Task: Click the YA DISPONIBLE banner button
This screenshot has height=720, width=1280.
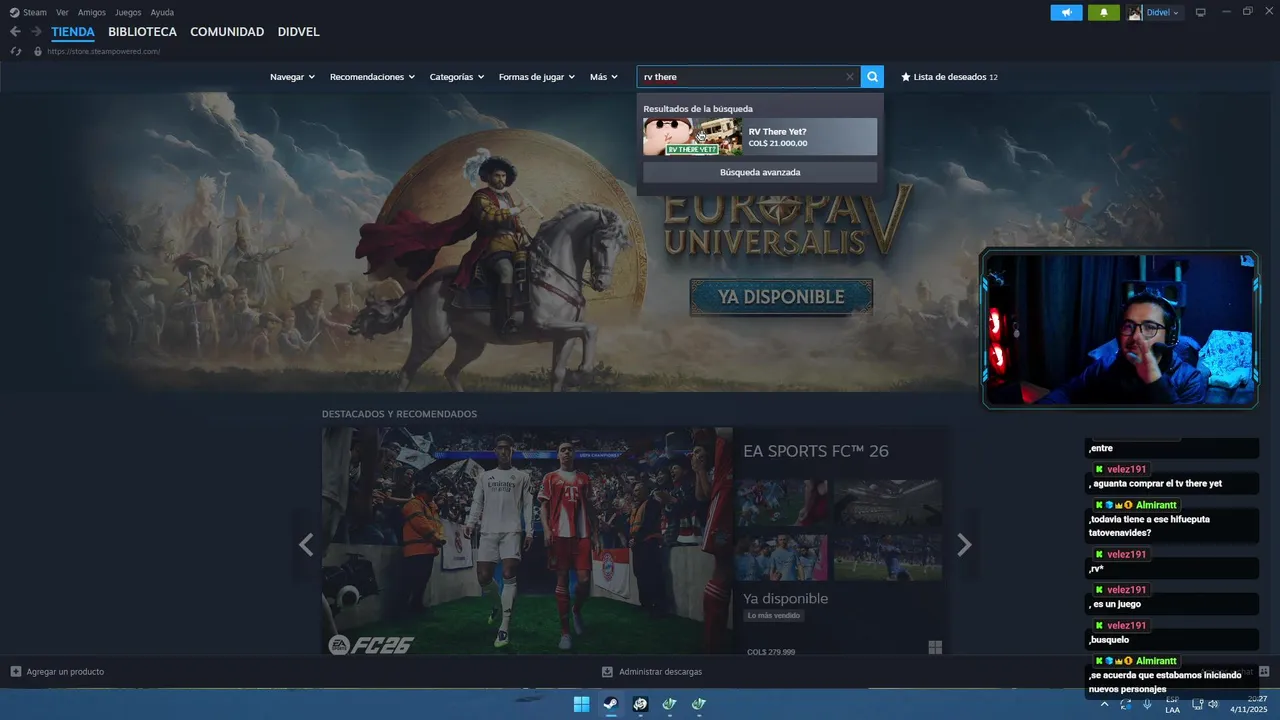Action: [x=781, y=297]
